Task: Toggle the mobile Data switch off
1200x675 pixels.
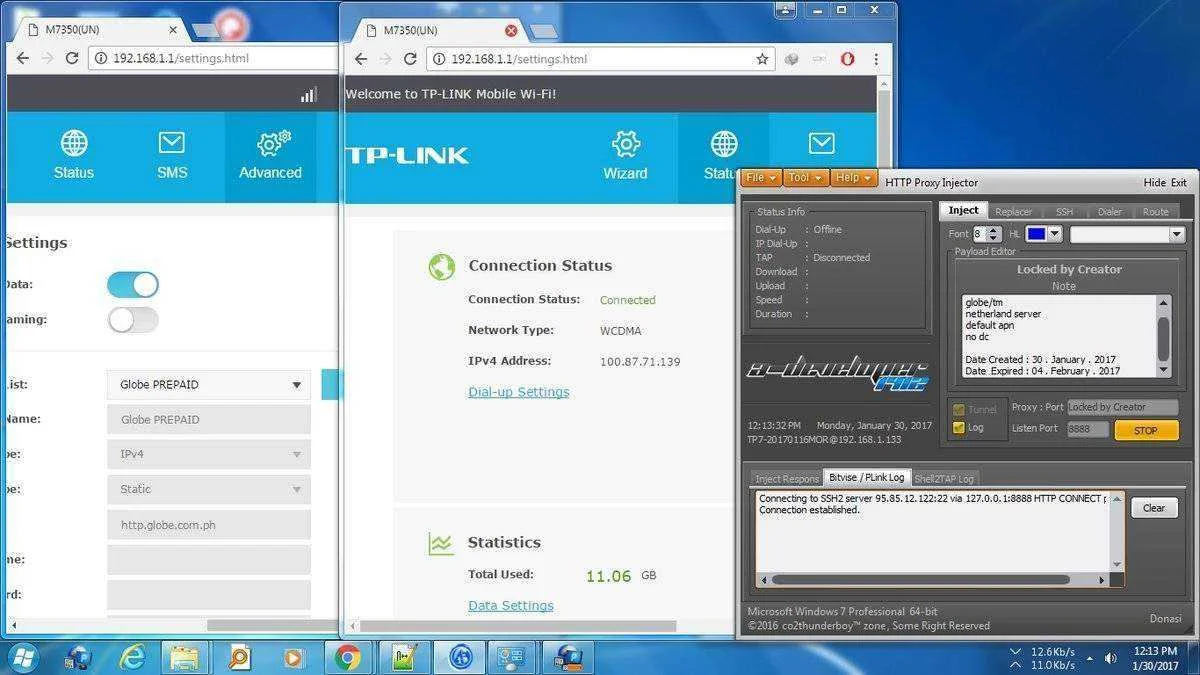Action: pyautogui.click(x=133, y=284)
